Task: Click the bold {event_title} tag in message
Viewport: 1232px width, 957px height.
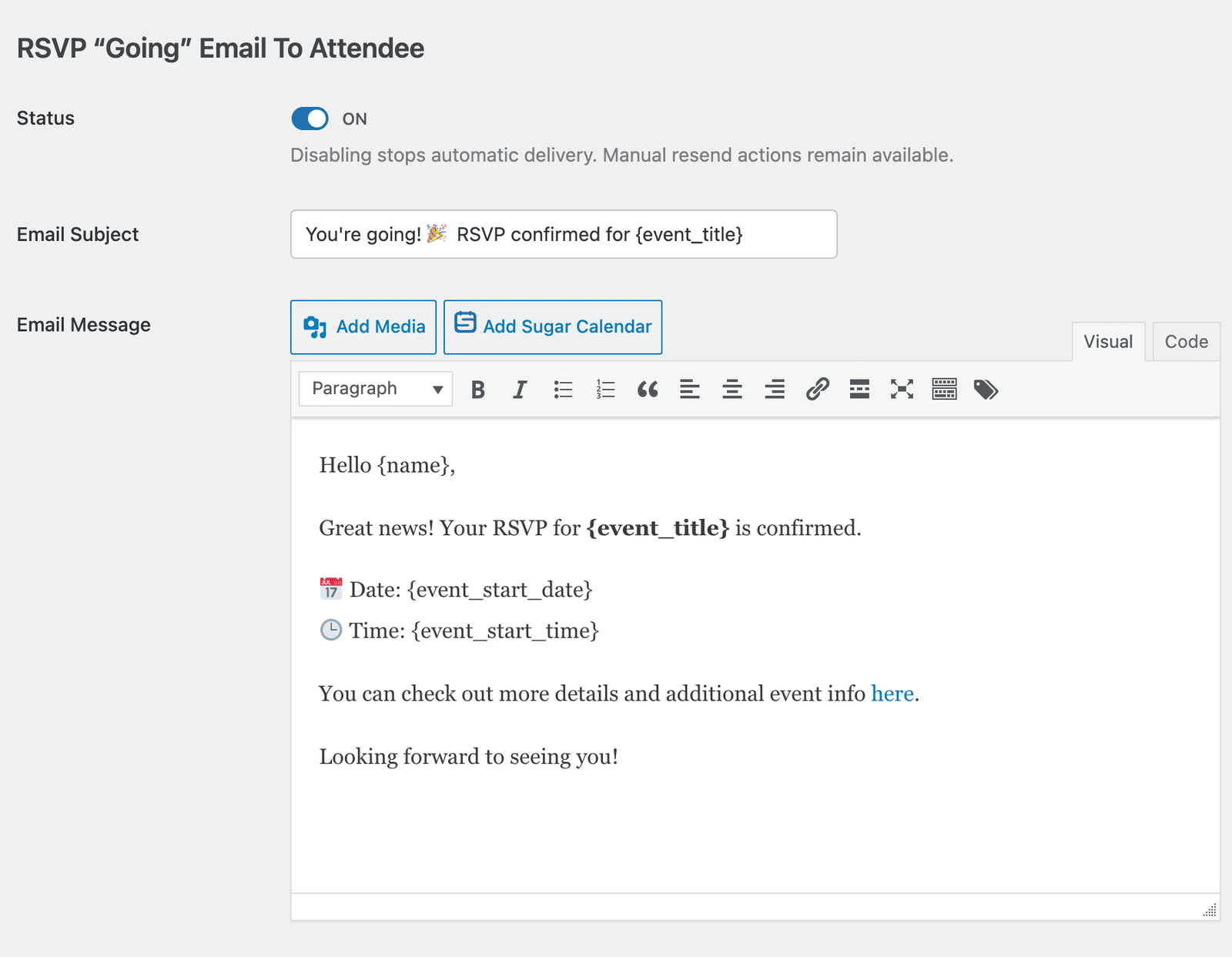Action: 658,528
